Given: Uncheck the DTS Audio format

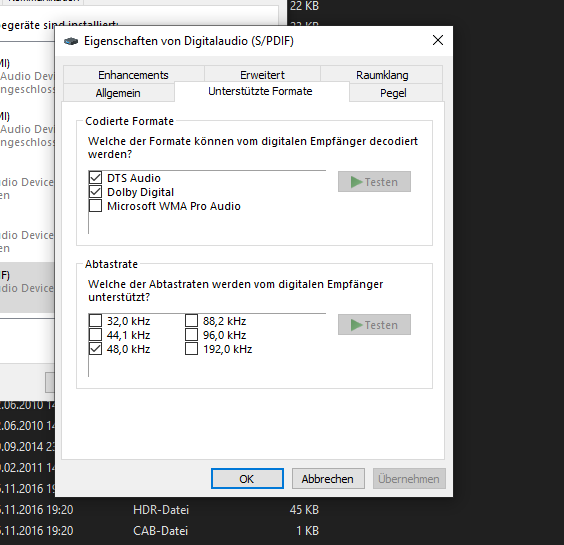Looking at the screenshot, I should tap(95, 178).
